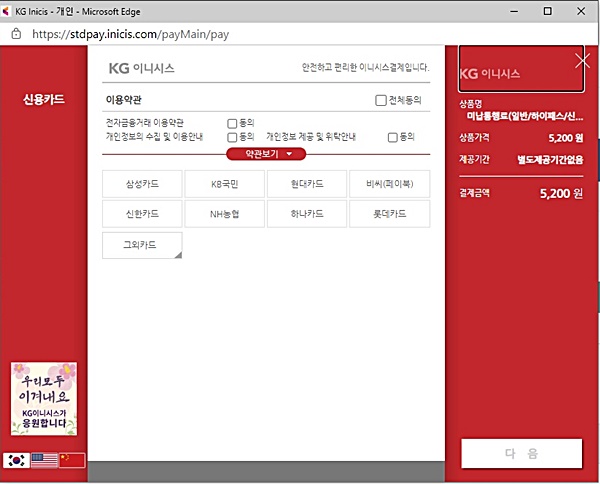
Task: Check 동의 for 개인정보 제공 및 위탁안내
Action: click(x=393, y=137)
